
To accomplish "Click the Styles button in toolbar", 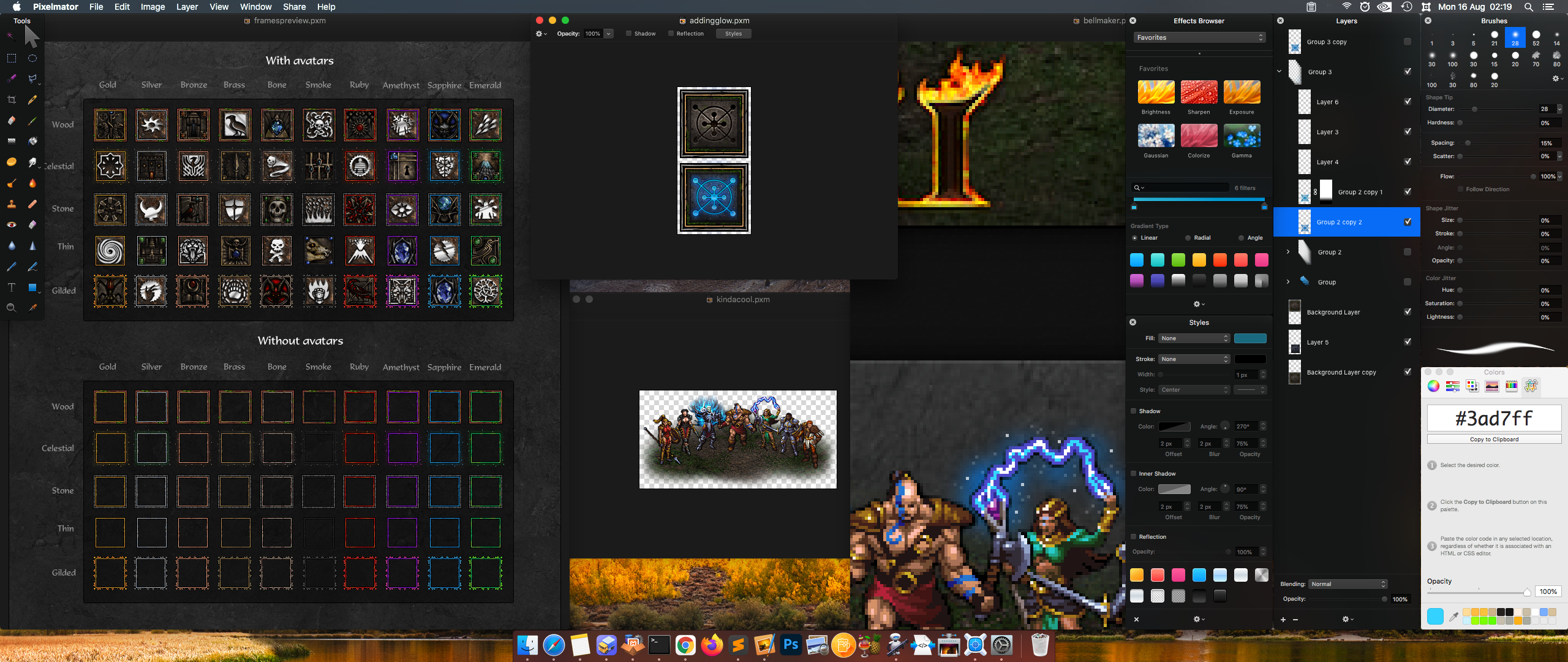I will pos(733,34).
